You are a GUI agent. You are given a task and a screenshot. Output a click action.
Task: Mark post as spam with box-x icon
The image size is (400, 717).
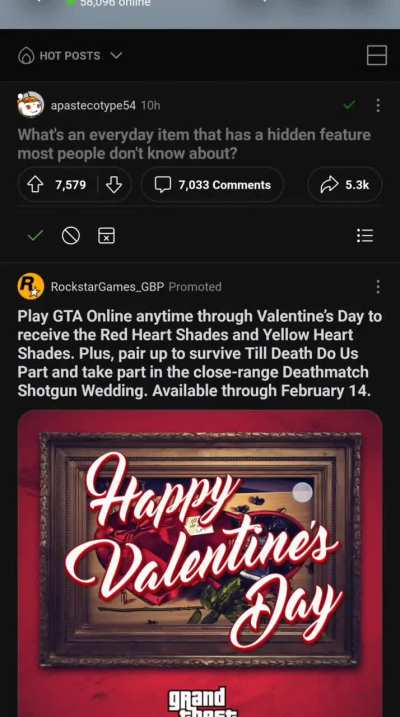click(x=106, y=235)
